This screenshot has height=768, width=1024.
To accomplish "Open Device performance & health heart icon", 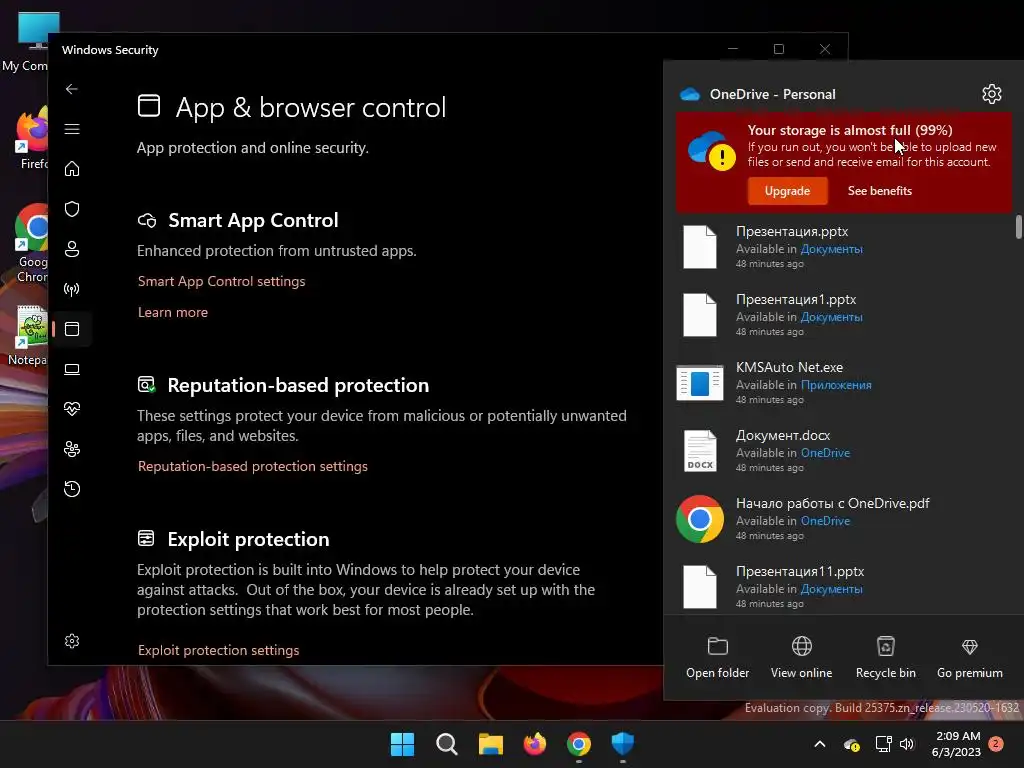I will pos(72,409).
